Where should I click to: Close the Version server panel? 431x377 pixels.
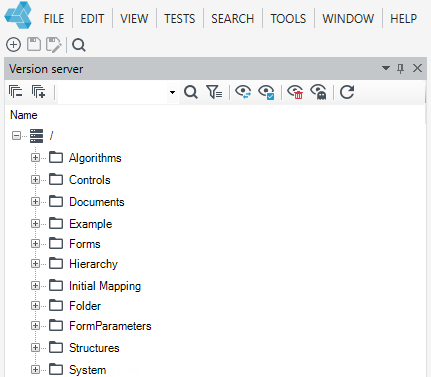click(x=417, y=68)
